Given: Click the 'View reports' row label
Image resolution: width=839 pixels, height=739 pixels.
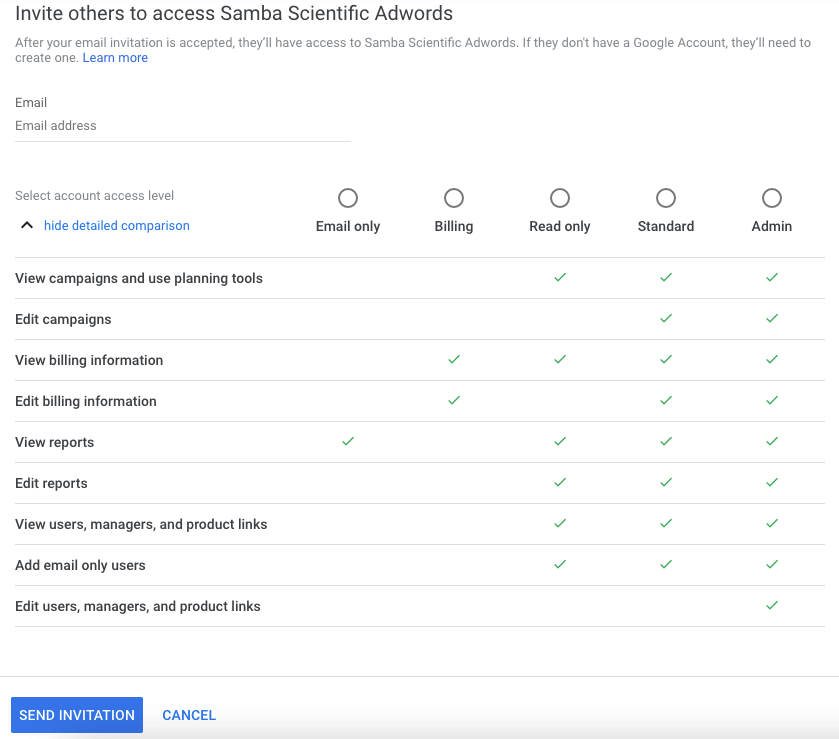Looking at the screenshot, I should [55, 443].
